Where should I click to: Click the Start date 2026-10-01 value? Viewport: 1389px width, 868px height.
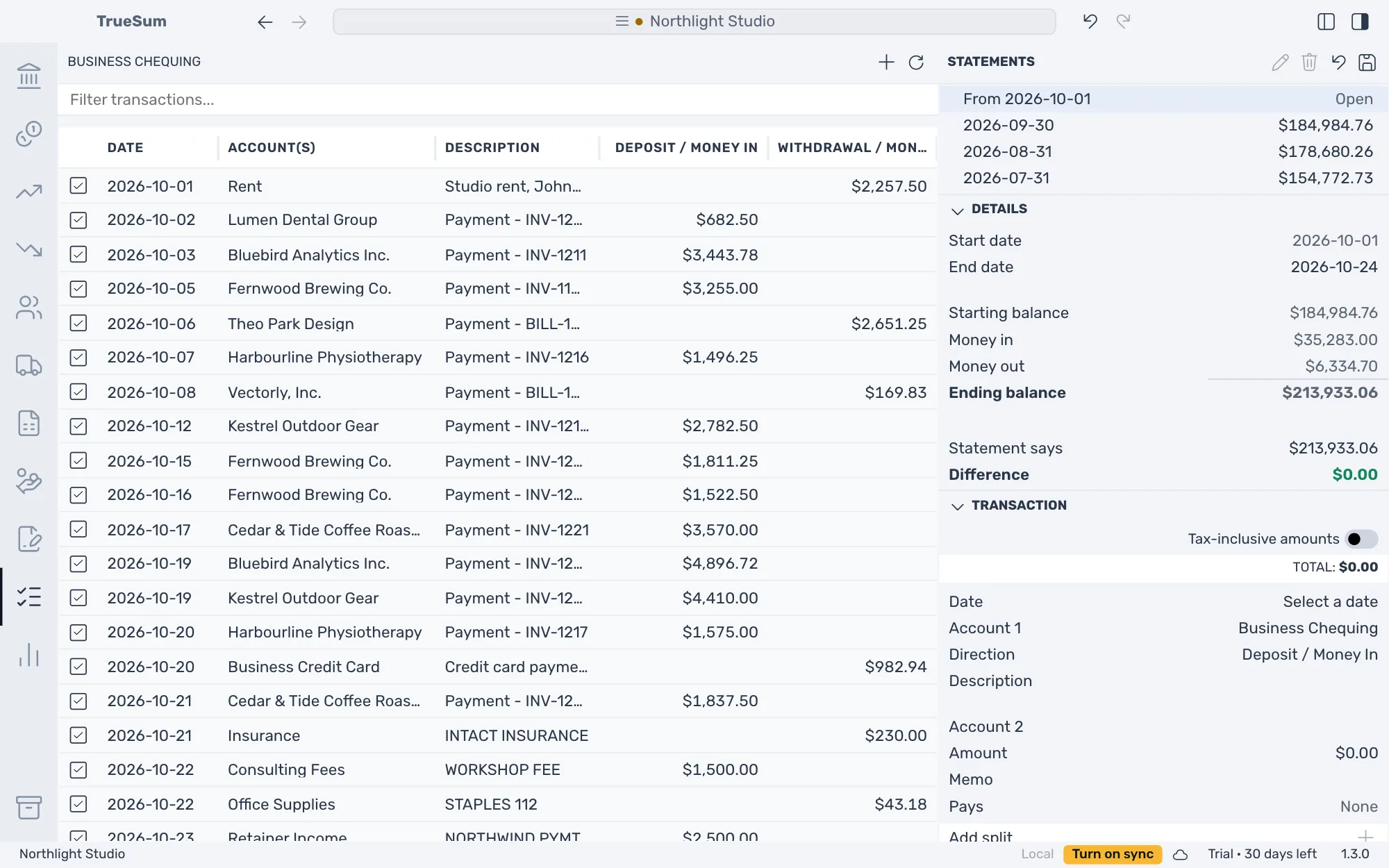(x=1335, y=240)
